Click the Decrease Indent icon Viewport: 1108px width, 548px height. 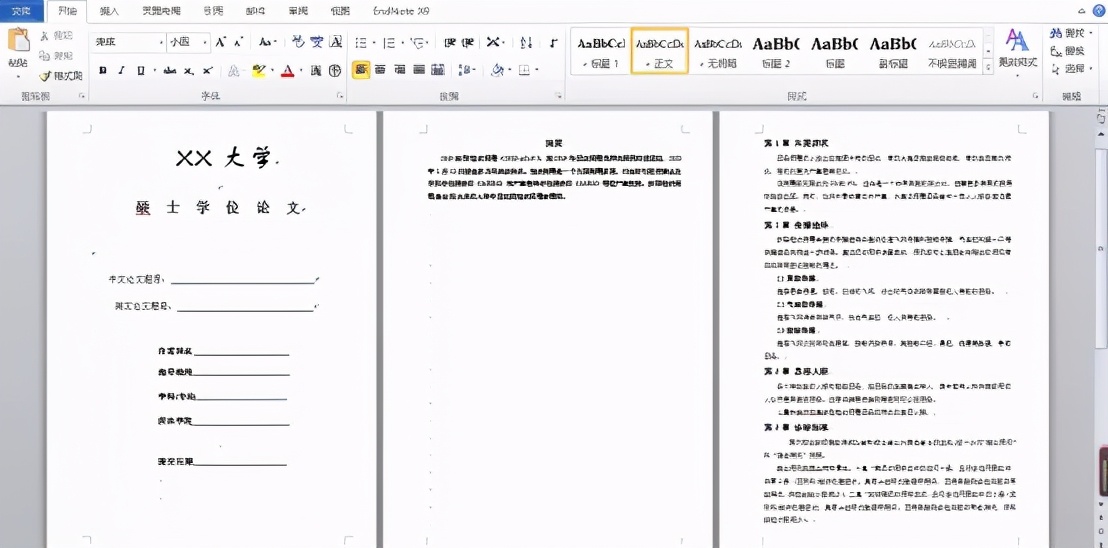pos(449,43)
